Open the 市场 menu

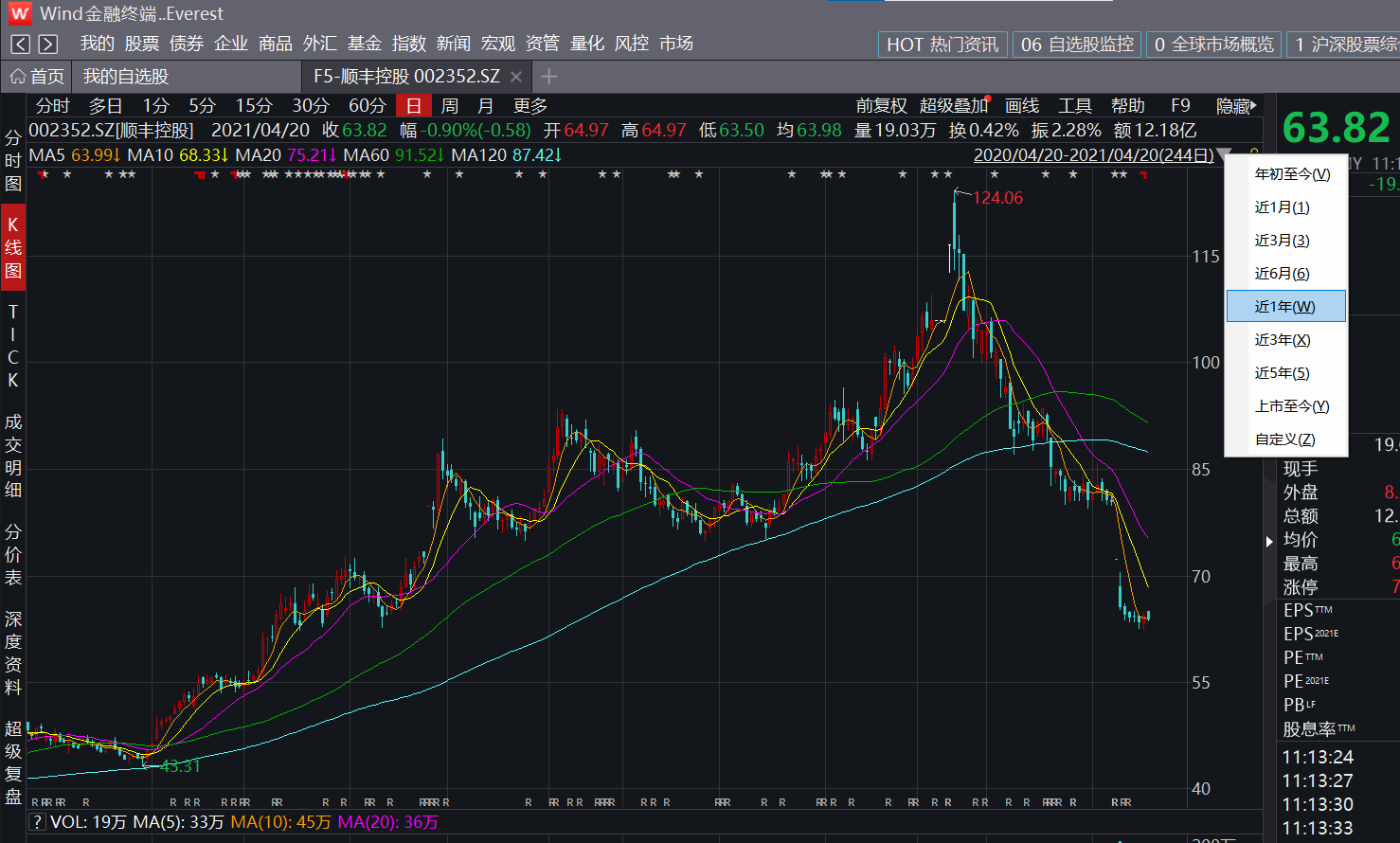point(676,44)
